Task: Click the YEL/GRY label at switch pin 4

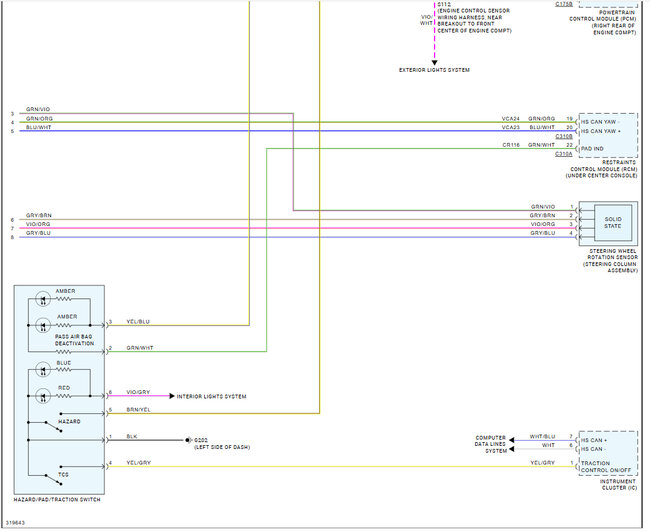Action: [x=138, y=463]
